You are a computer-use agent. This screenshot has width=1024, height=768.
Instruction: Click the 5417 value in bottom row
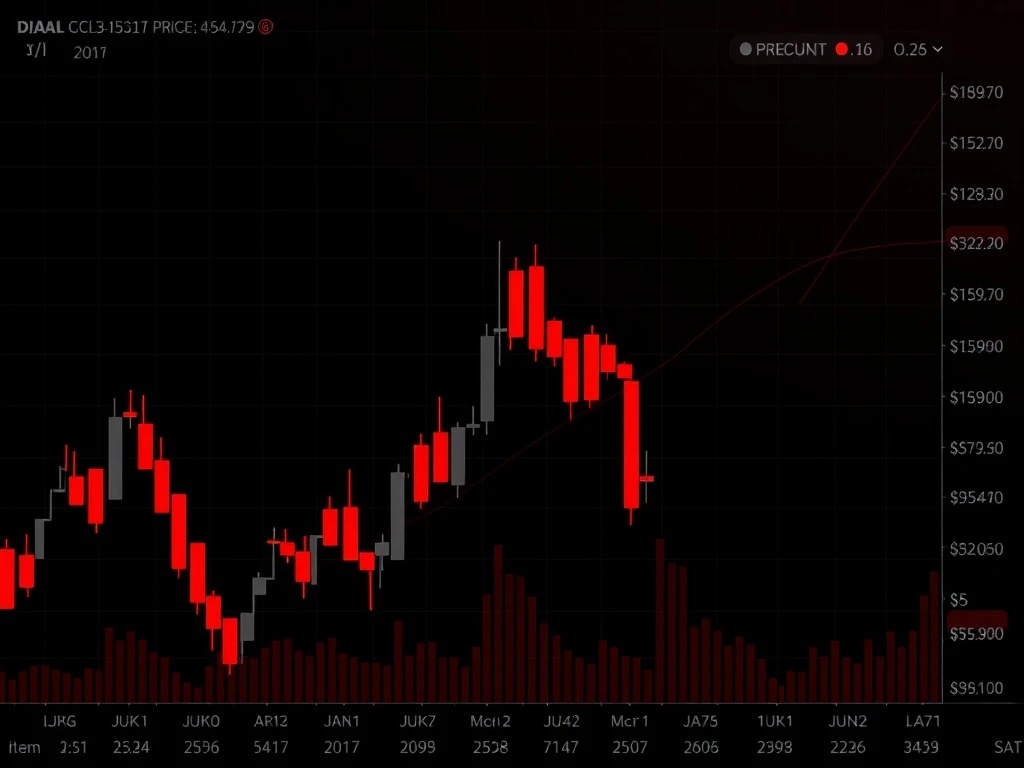[270, 747]
